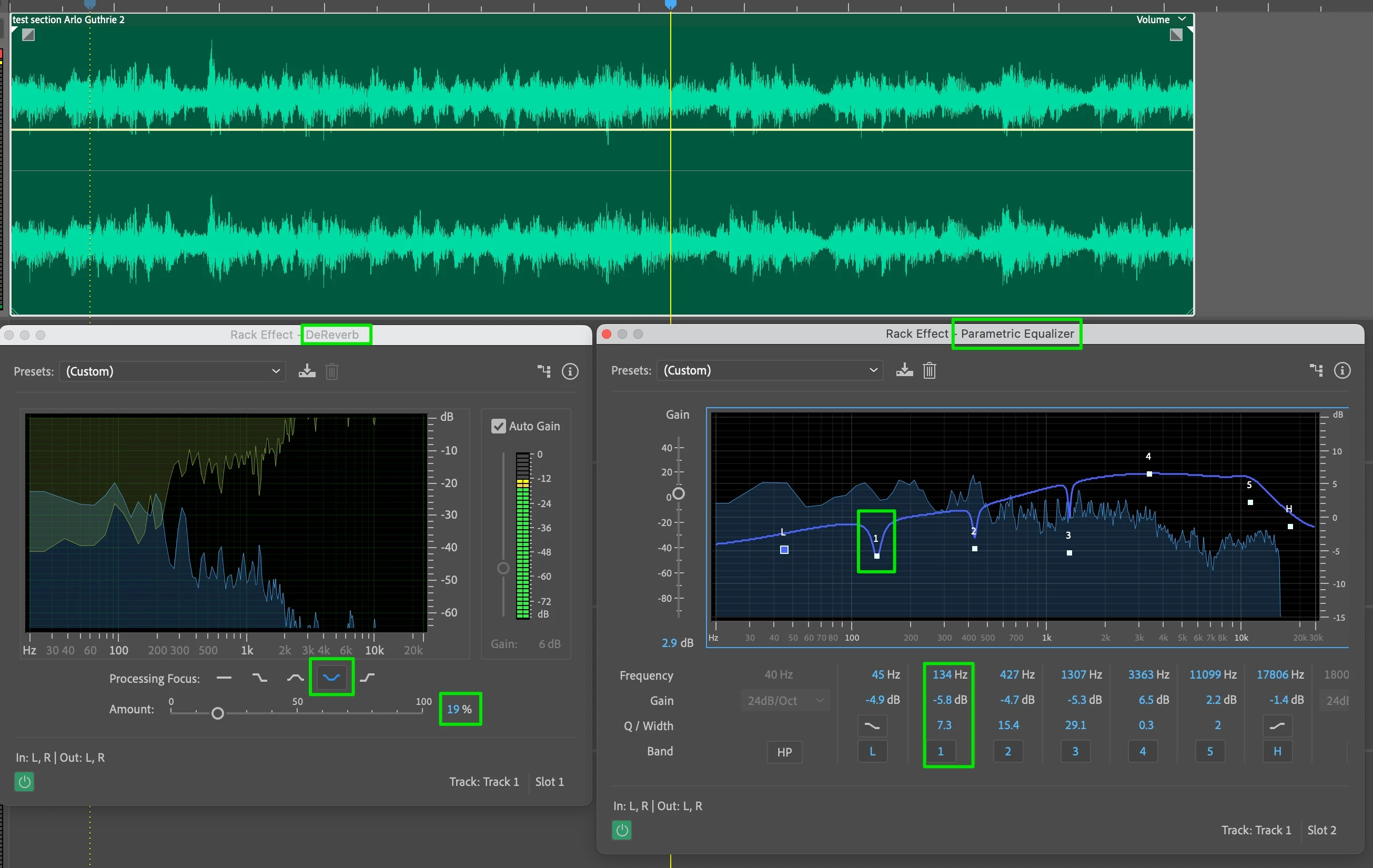Viewport: 1373px width, 868px height.
Task: Save DeReverb preset with download icon
Action: click(x=307, y=371)
